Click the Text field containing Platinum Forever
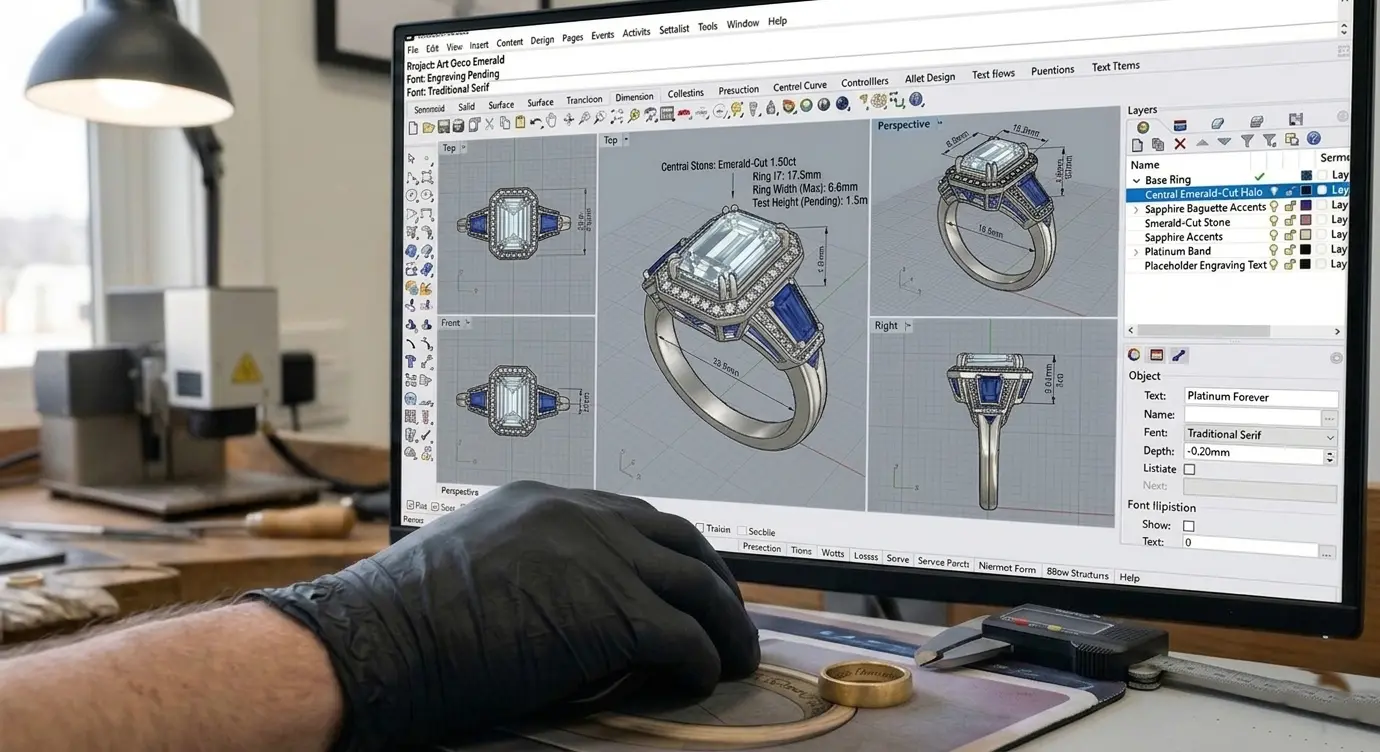 tap(1261, 397)
